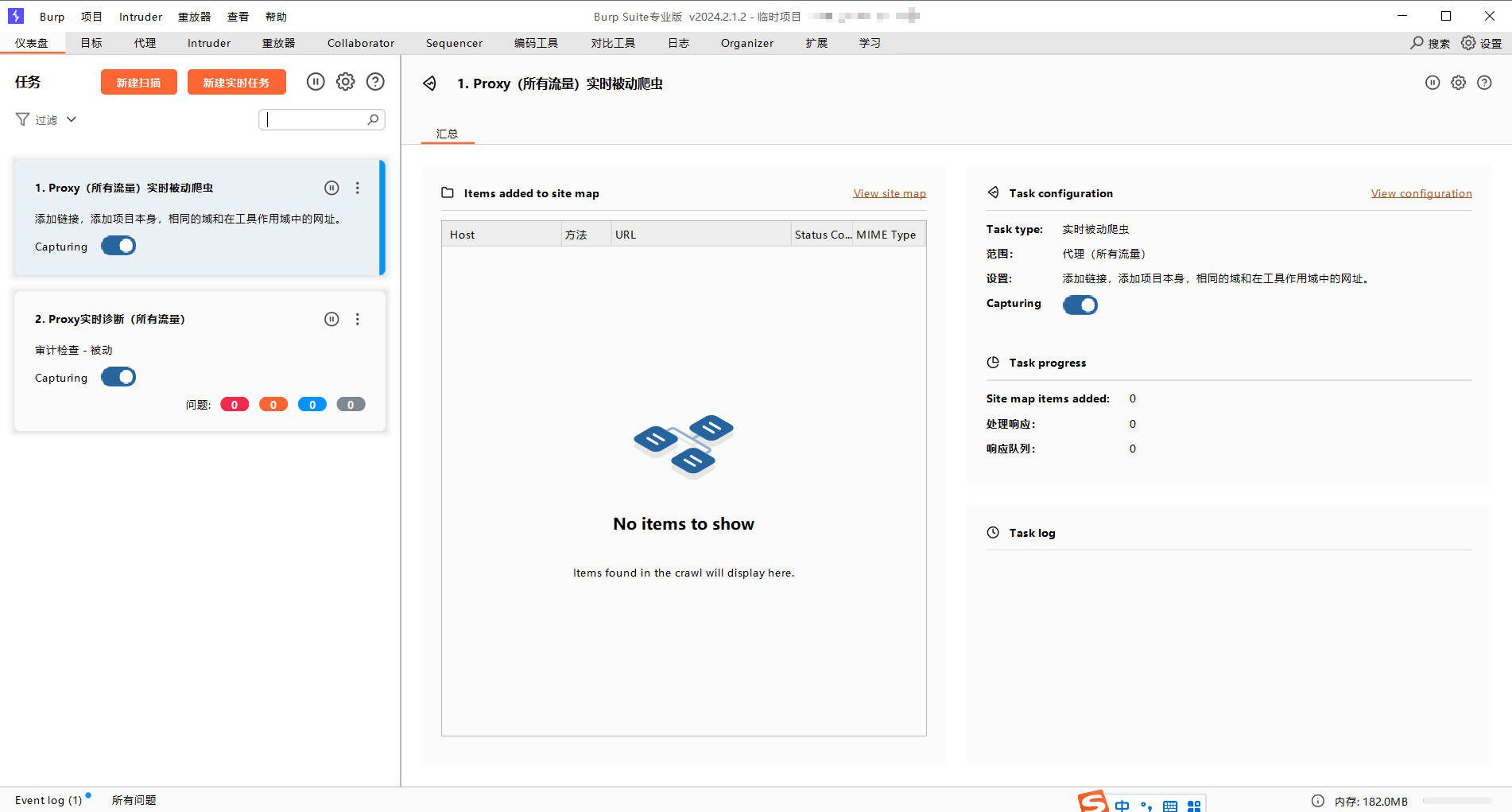1512x812 pixels.
Task: Switch to the 仪表盘 tab
Action: [x=32, y=43]
